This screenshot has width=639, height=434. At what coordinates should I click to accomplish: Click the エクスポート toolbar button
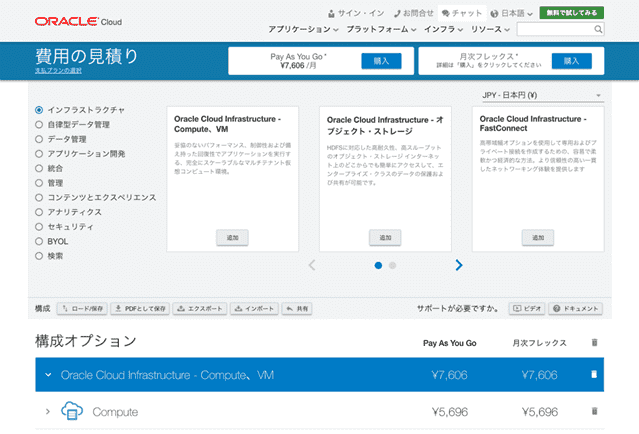(x=200, y=309)
